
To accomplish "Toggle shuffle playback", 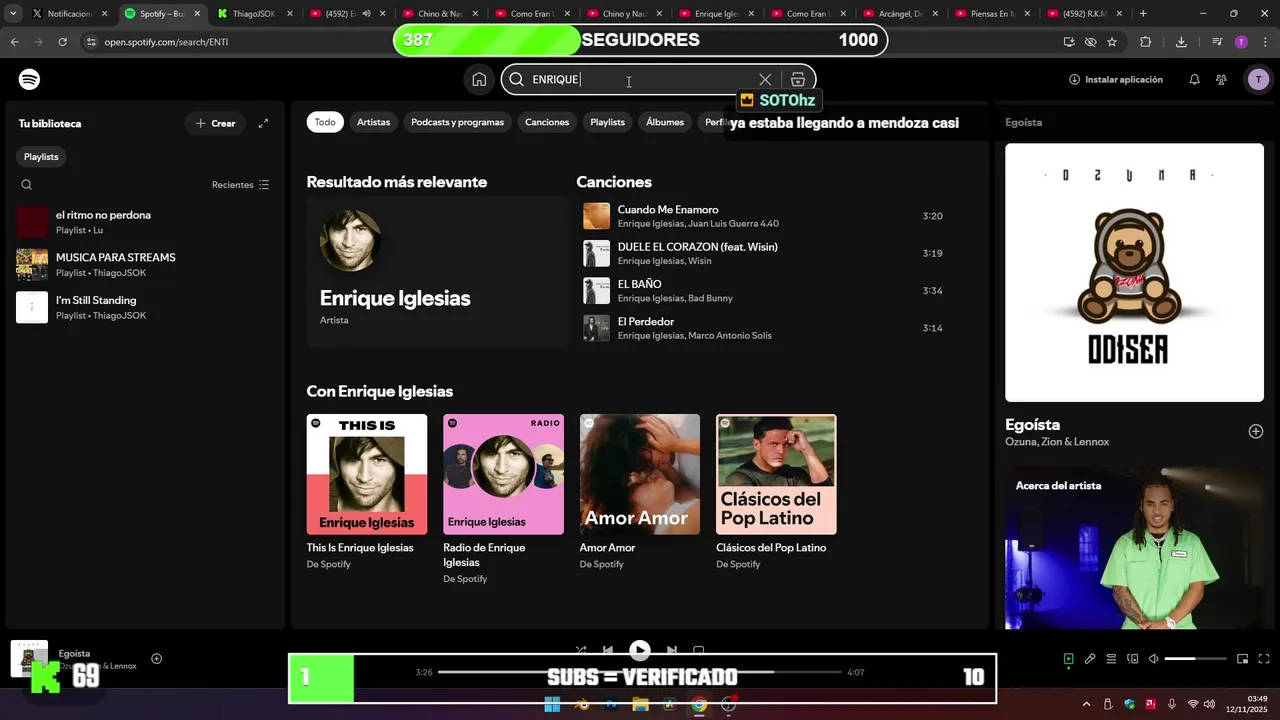I will 581,650.
